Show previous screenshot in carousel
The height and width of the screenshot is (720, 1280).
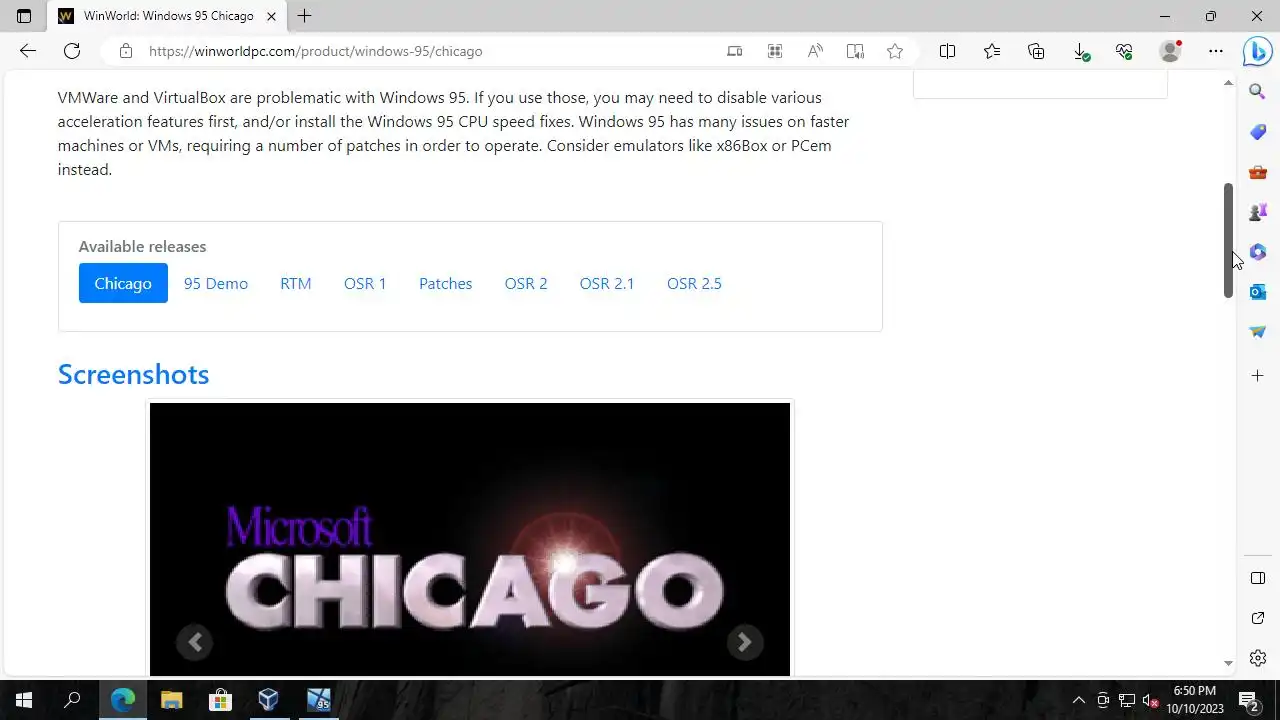[x=195, y=642]
